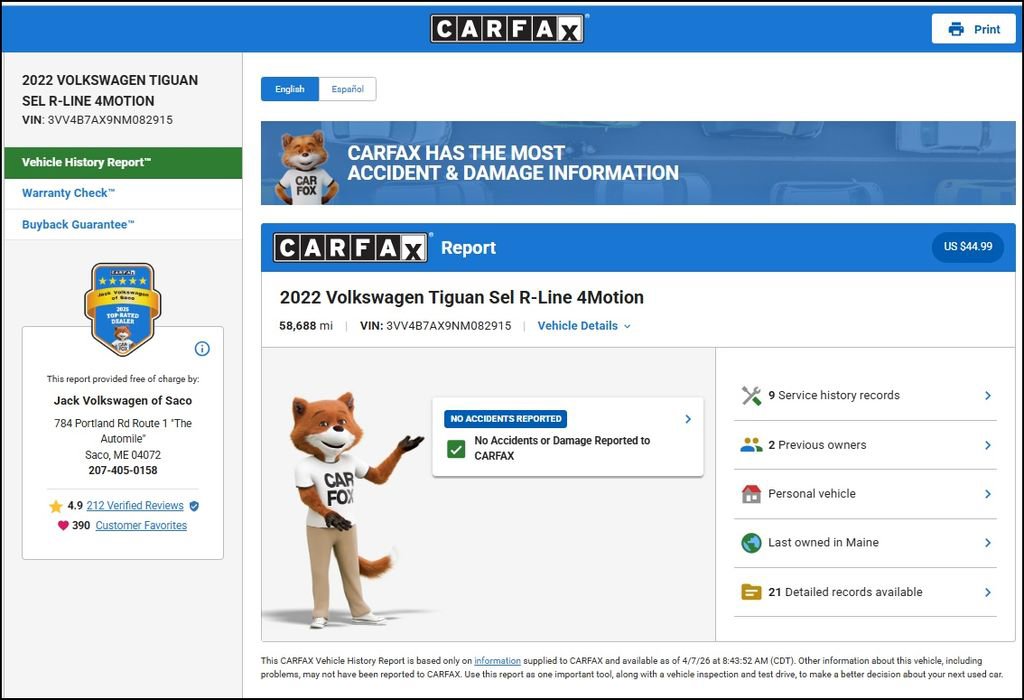Click the Car Fox accident information banner
This screenshot has height=700, width=1024.
(637, 163)
